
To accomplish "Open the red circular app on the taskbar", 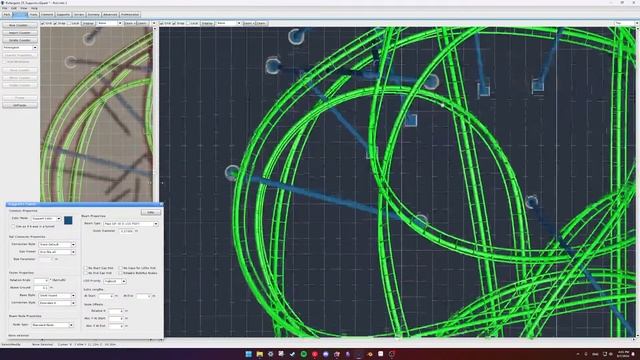I will coord(315,354).
